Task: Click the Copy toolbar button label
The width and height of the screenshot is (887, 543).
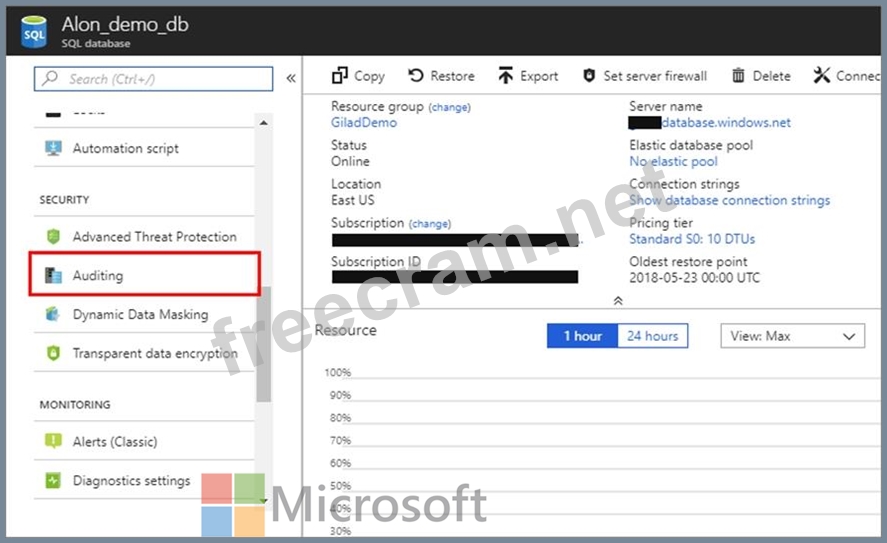Action: [369, 76]
